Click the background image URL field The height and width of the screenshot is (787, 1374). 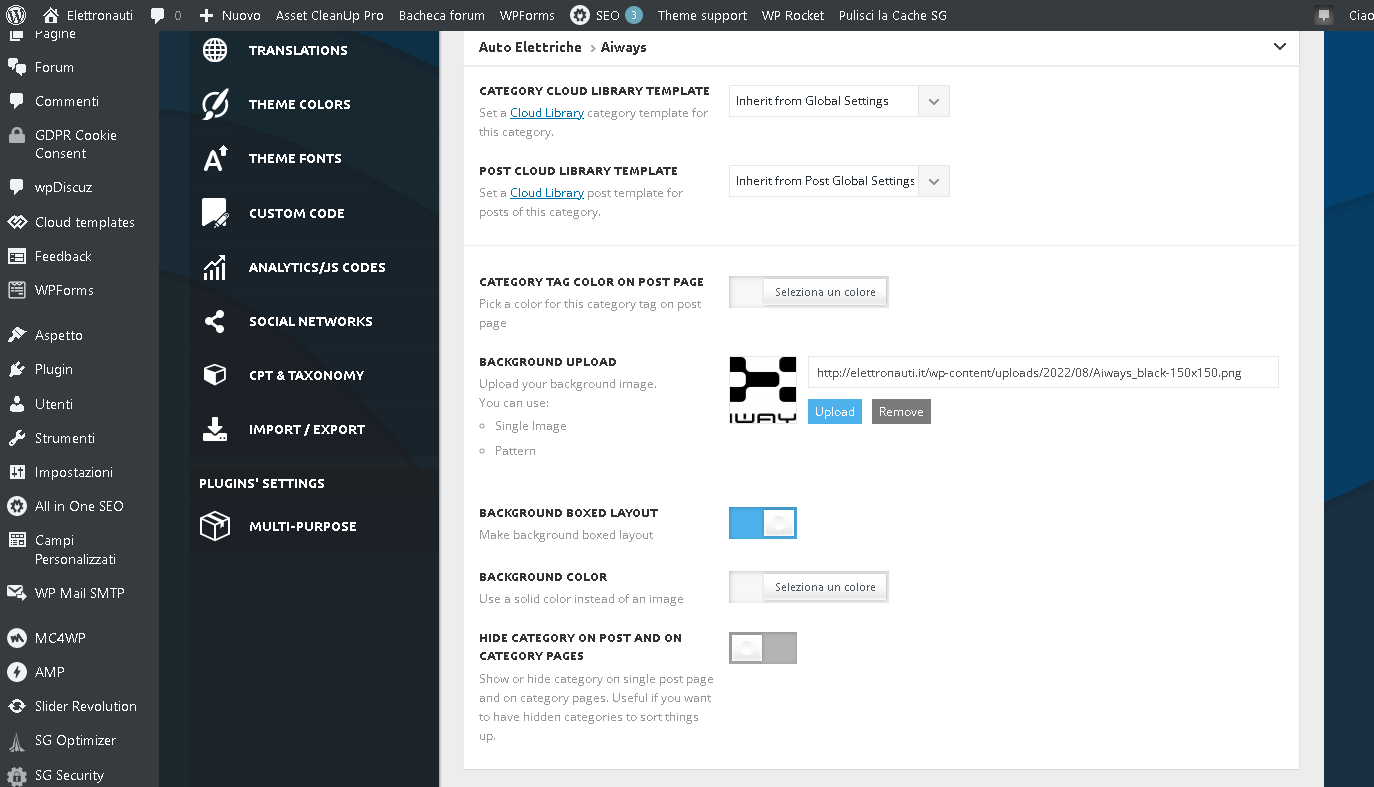[x=1043, y=372]
